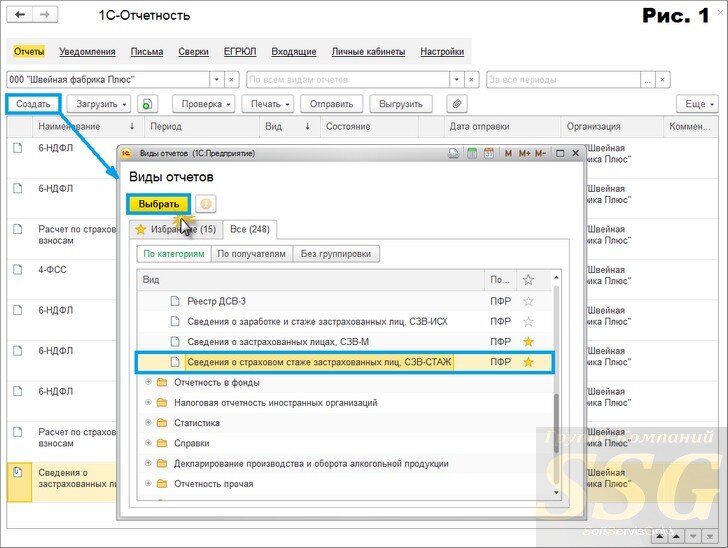
Task: Open the Входящие tab
Action: (x=293, y=52)
